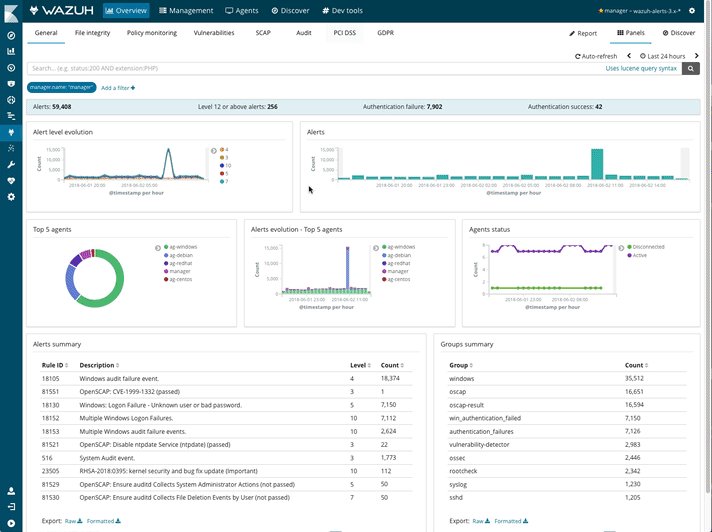Click the logout icon in sidebar

[x=11, y=507]
